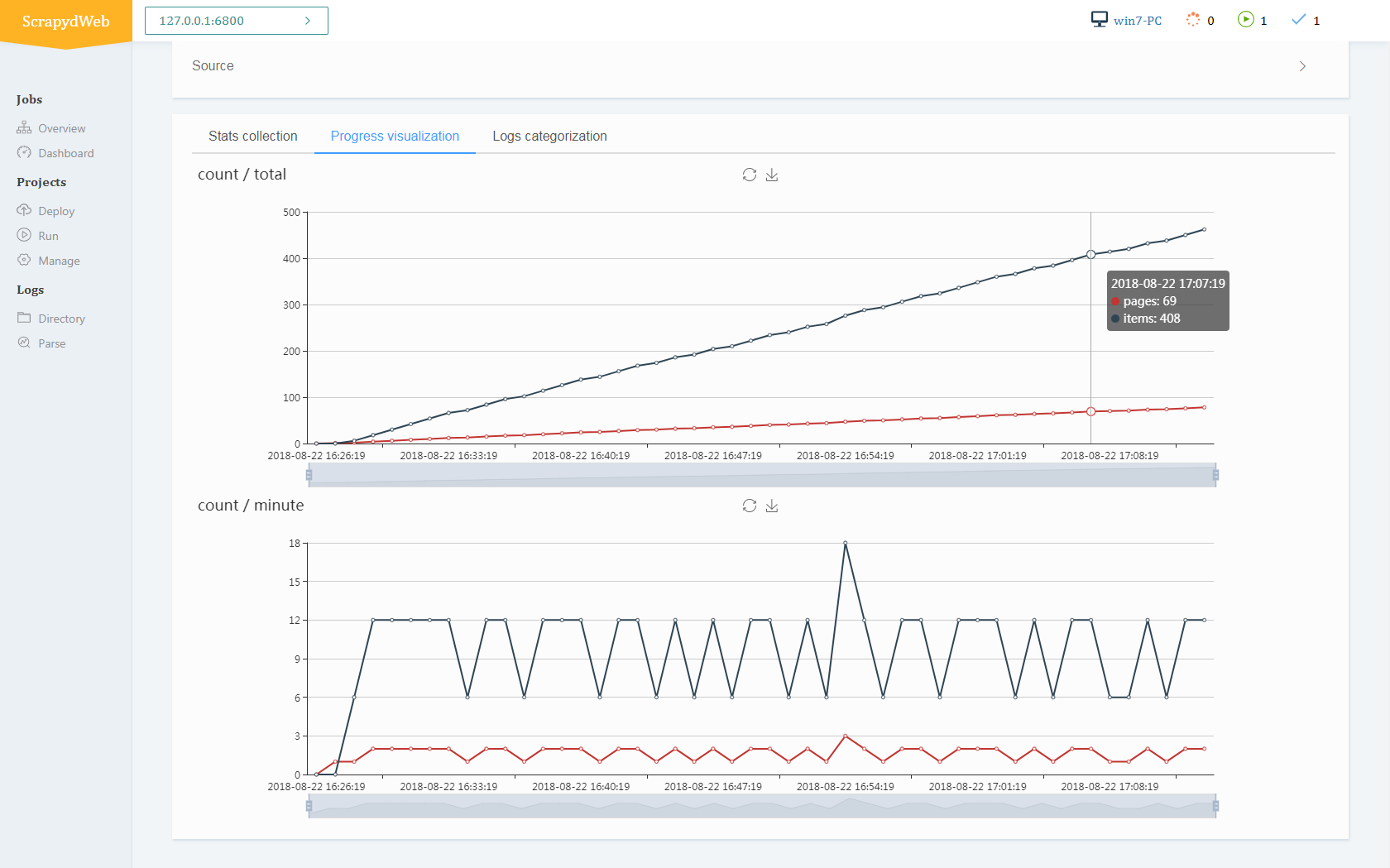Open the Dashboard page
1390x868 pixels.
[x=65, y=153]
